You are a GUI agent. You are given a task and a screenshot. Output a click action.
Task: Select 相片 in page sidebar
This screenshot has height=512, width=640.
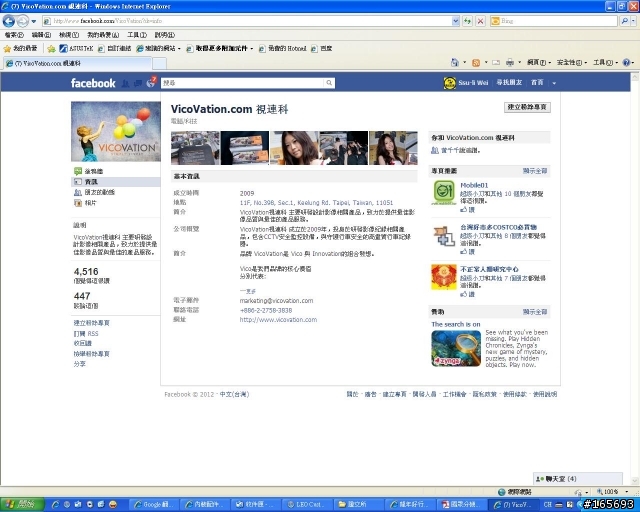tap(90, 203)
